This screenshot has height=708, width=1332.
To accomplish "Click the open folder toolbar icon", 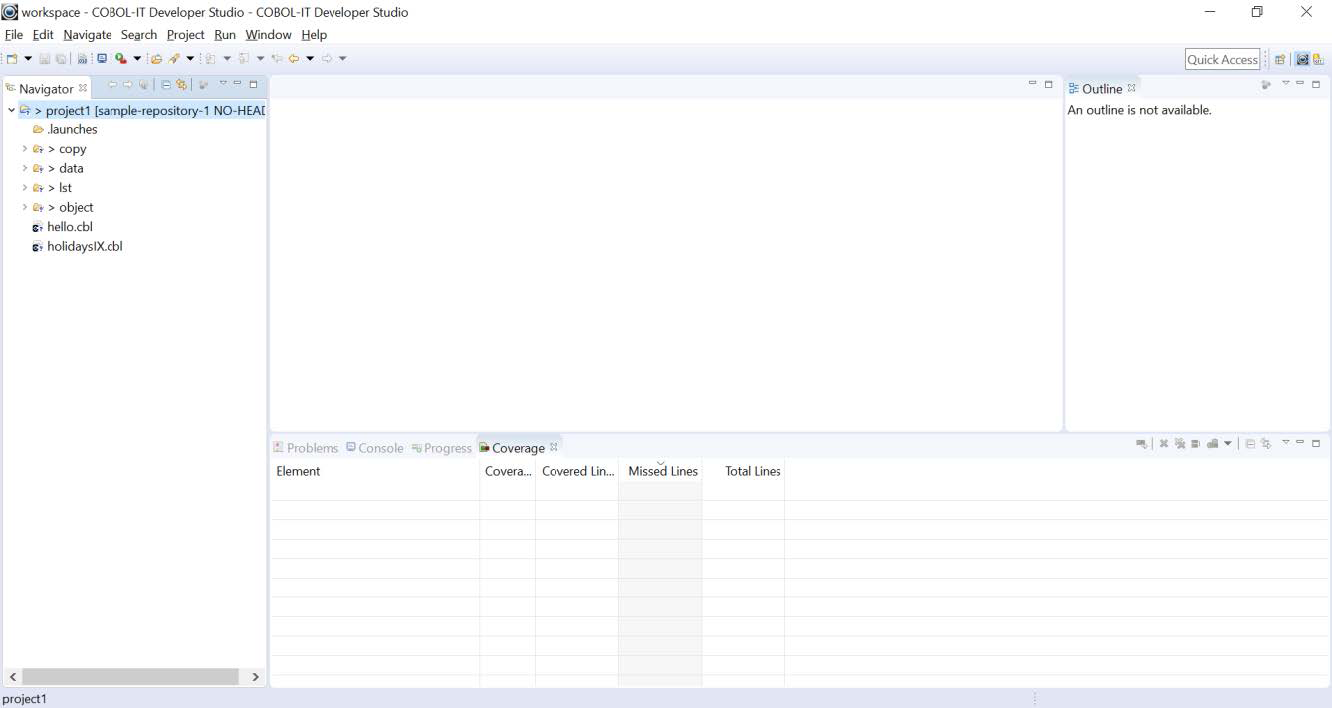I will 156,59.
